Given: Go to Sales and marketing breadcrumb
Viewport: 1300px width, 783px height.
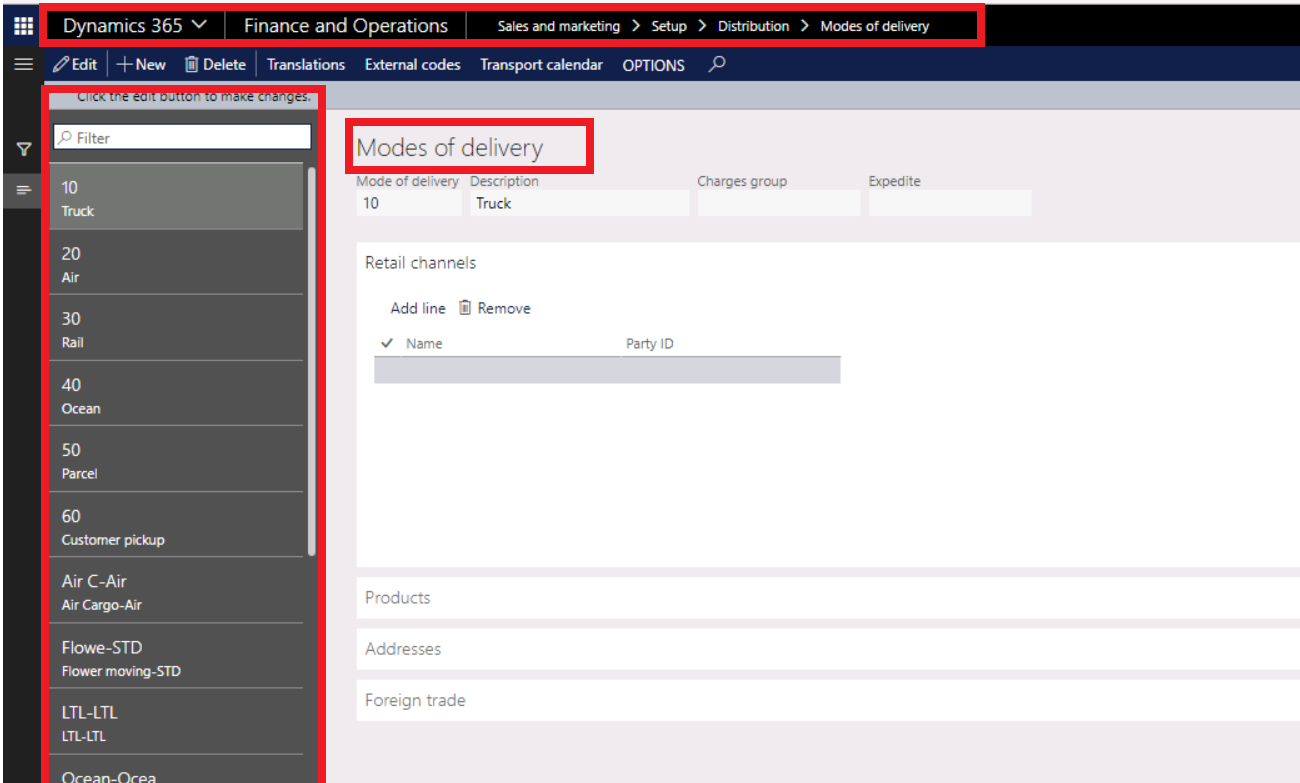Looking at the screenshot, I should tap(559, 26).
